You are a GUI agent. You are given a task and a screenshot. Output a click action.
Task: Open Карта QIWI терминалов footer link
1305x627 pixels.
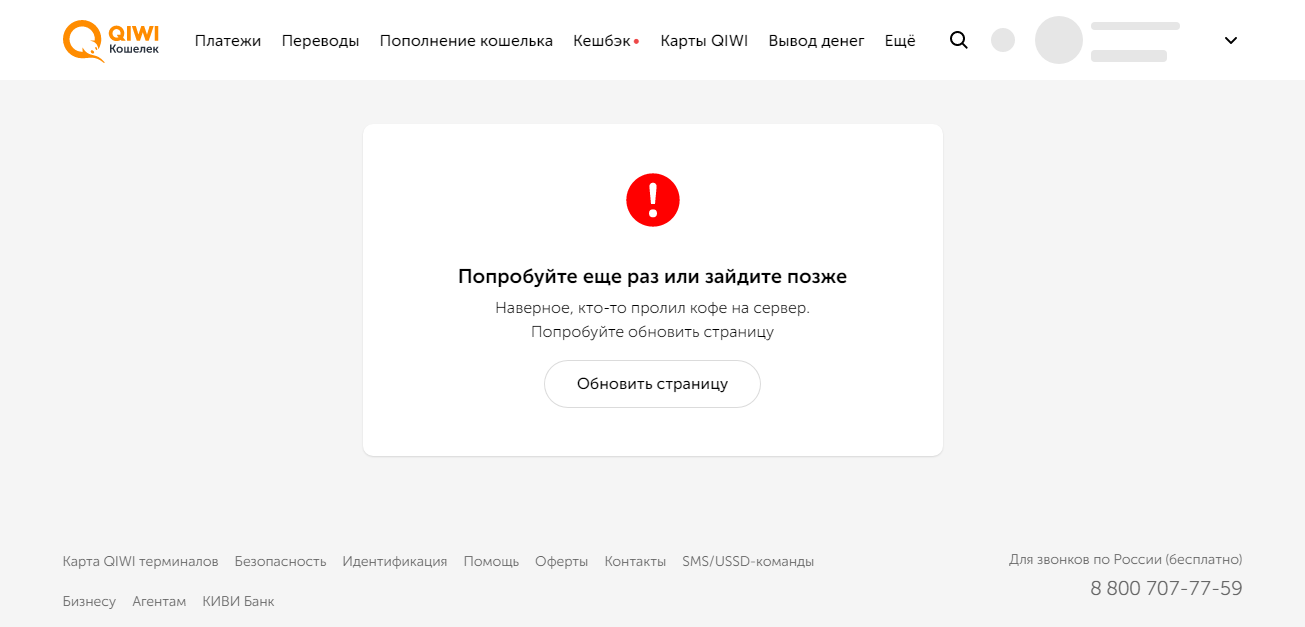coord(140,562)
